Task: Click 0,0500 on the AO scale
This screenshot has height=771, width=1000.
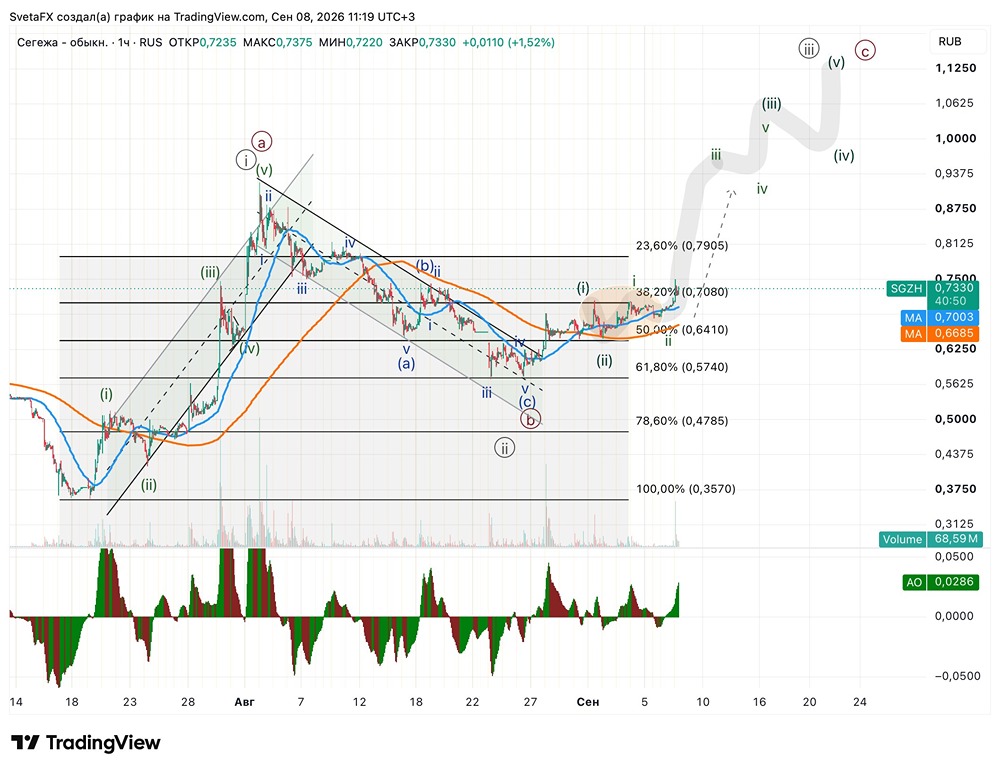Action: pyautogui.click(x=954, y=557)
